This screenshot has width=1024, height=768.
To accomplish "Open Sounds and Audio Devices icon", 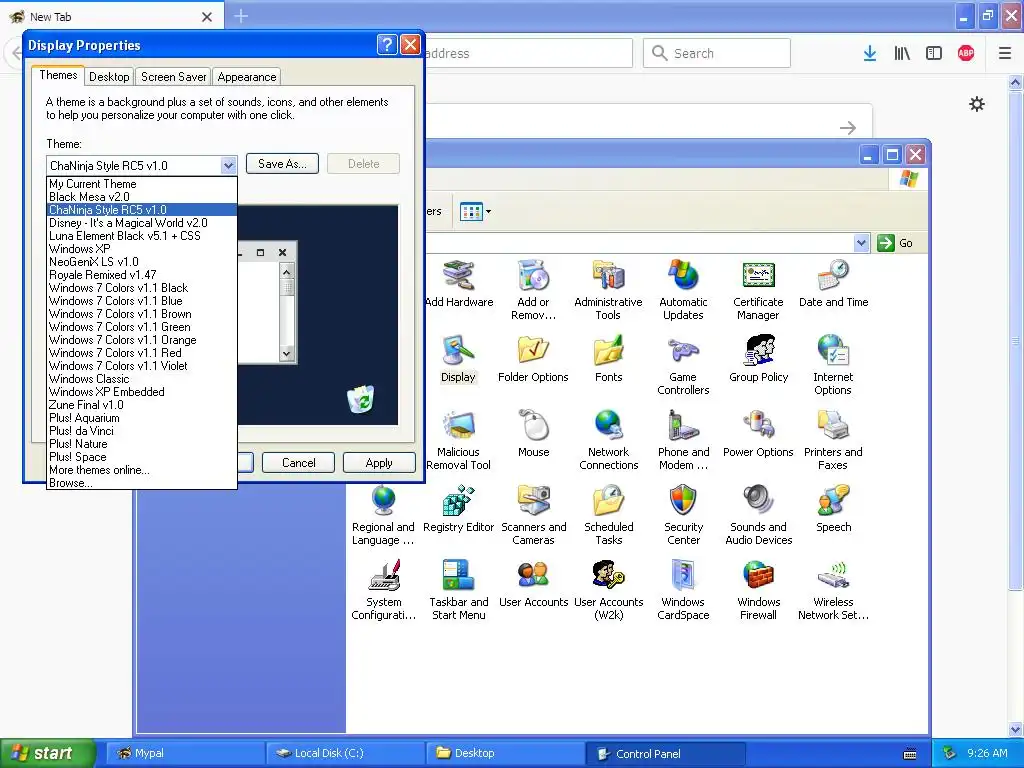I will point(758,515).
